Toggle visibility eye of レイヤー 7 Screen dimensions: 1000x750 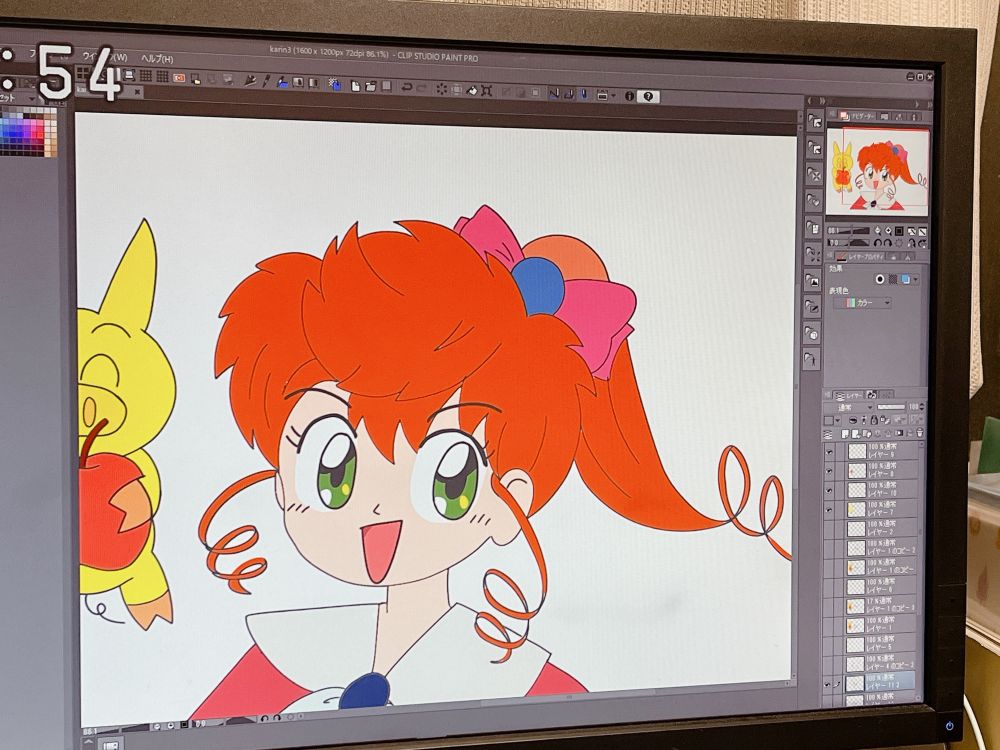click(x=829, y=510)
